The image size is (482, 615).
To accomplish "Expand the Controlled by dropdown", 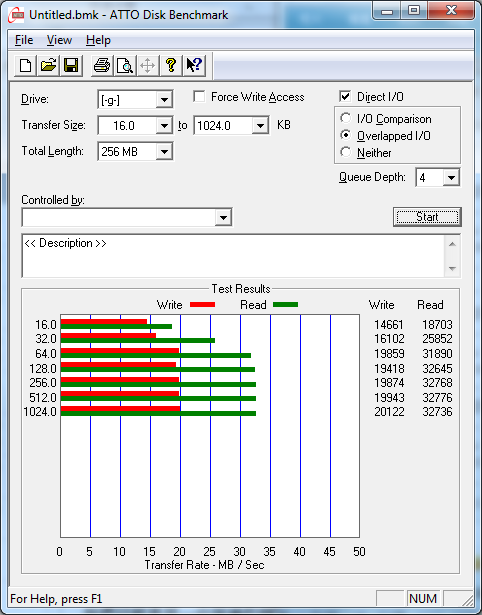I will (x=223, y=217).
